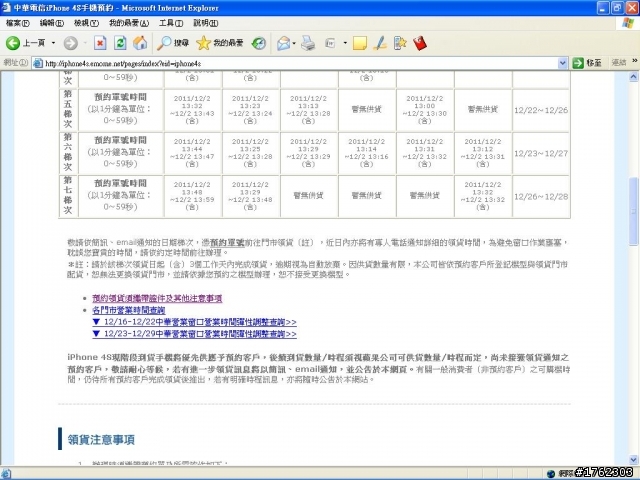Screen dimensions: 640x480
Task: Click the 13:48 ~12/2 13:59 cell in 第七梯次 row
Action: coord(192,196)
